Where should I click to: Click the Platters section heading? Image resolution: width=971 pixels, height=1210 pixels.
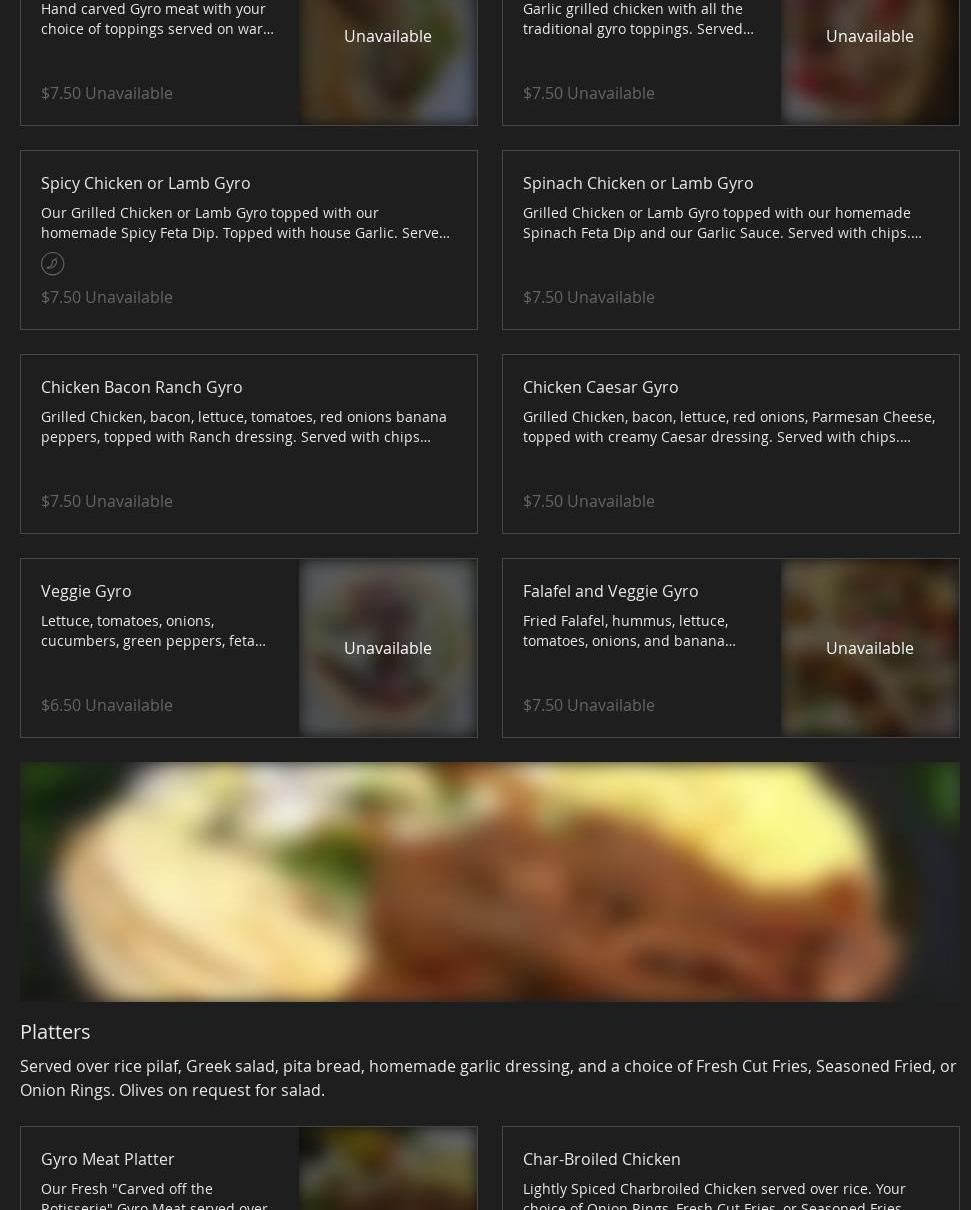point(55,1031)
